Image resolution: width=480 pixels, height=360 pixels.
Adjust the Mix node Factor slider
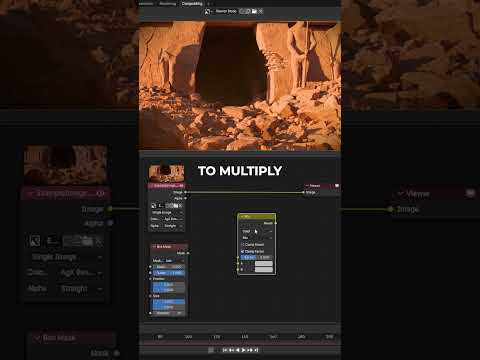256,258
